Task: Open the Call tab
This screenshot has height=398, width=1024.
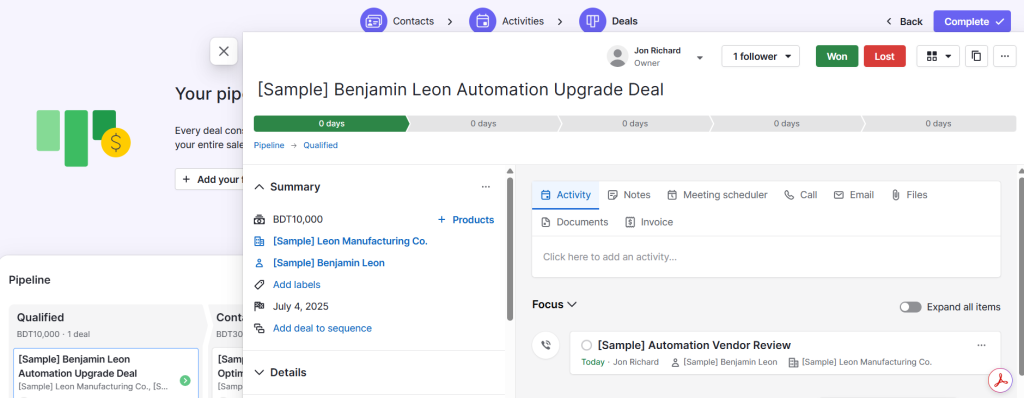Action: 801,195
